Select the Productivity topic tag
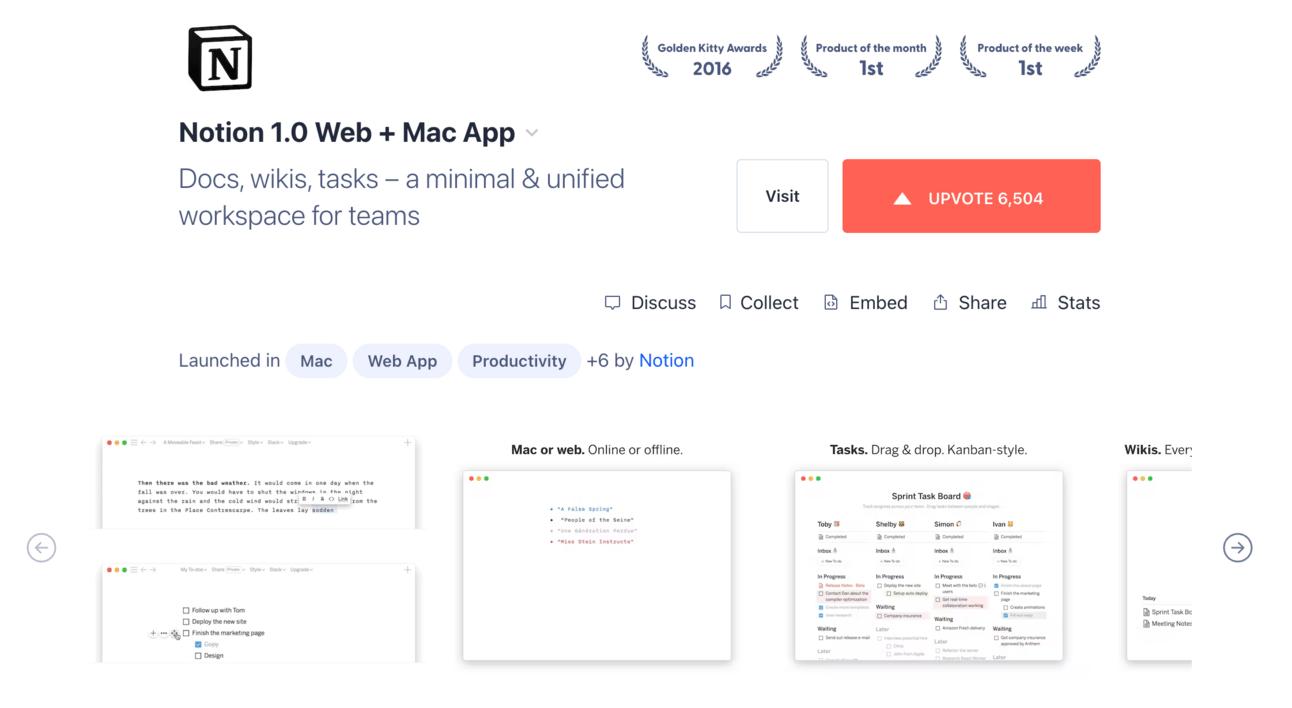The height and width of the screenshot is (708, 1292). [519, 361]
